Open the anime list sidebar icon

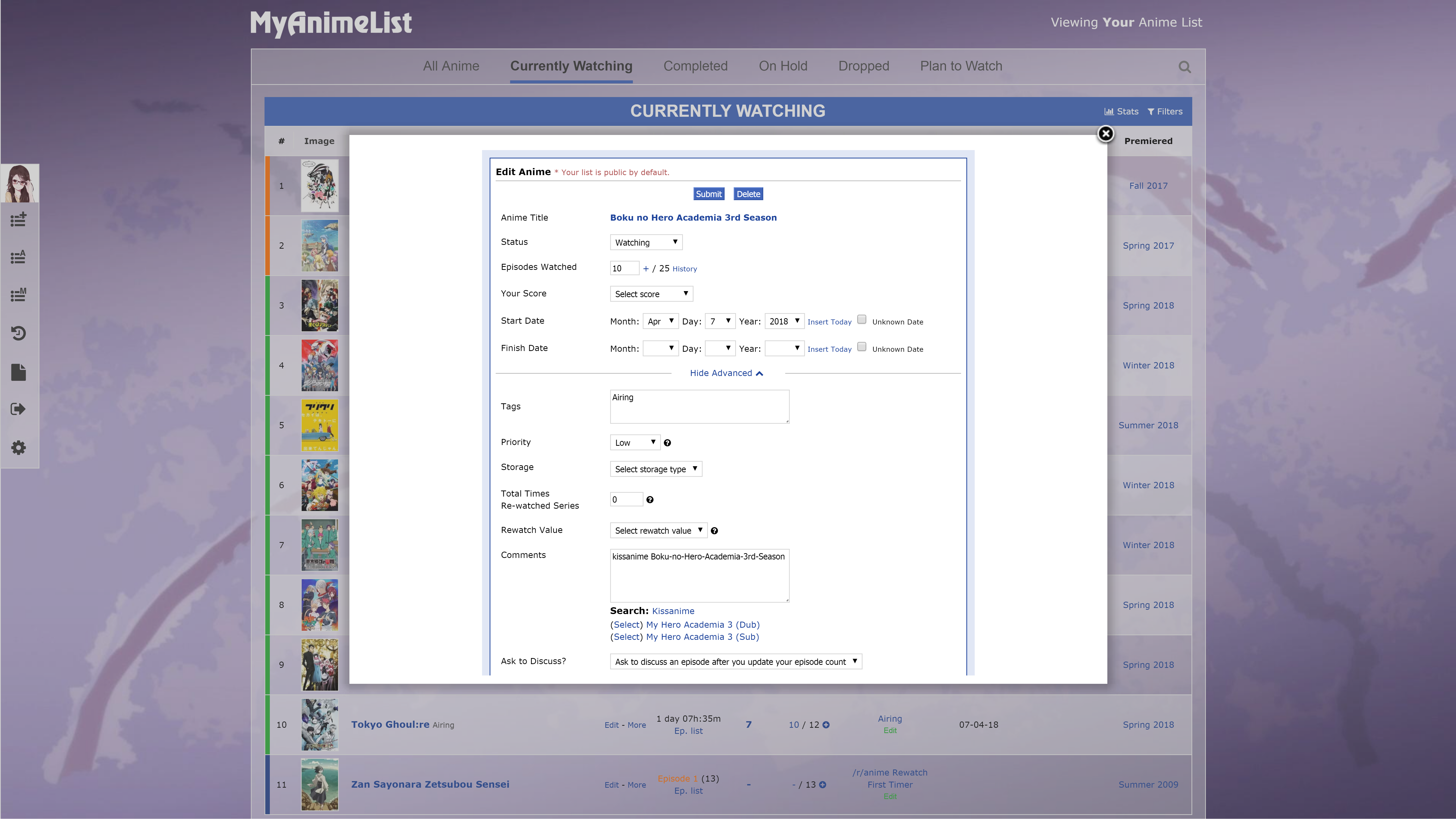19,257
